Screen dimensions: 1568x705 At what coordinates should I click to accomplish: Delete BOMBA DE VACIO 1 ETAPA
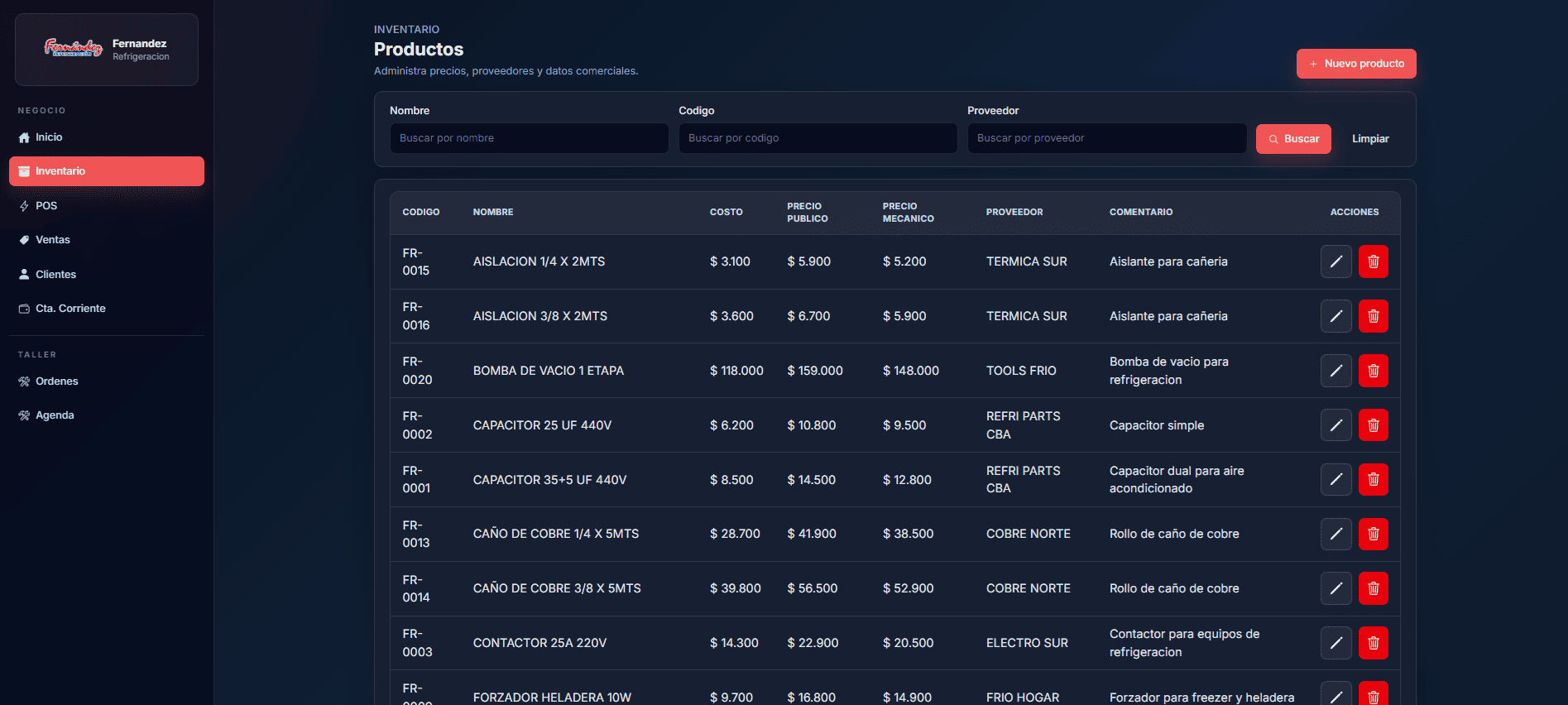[1373, 371]
